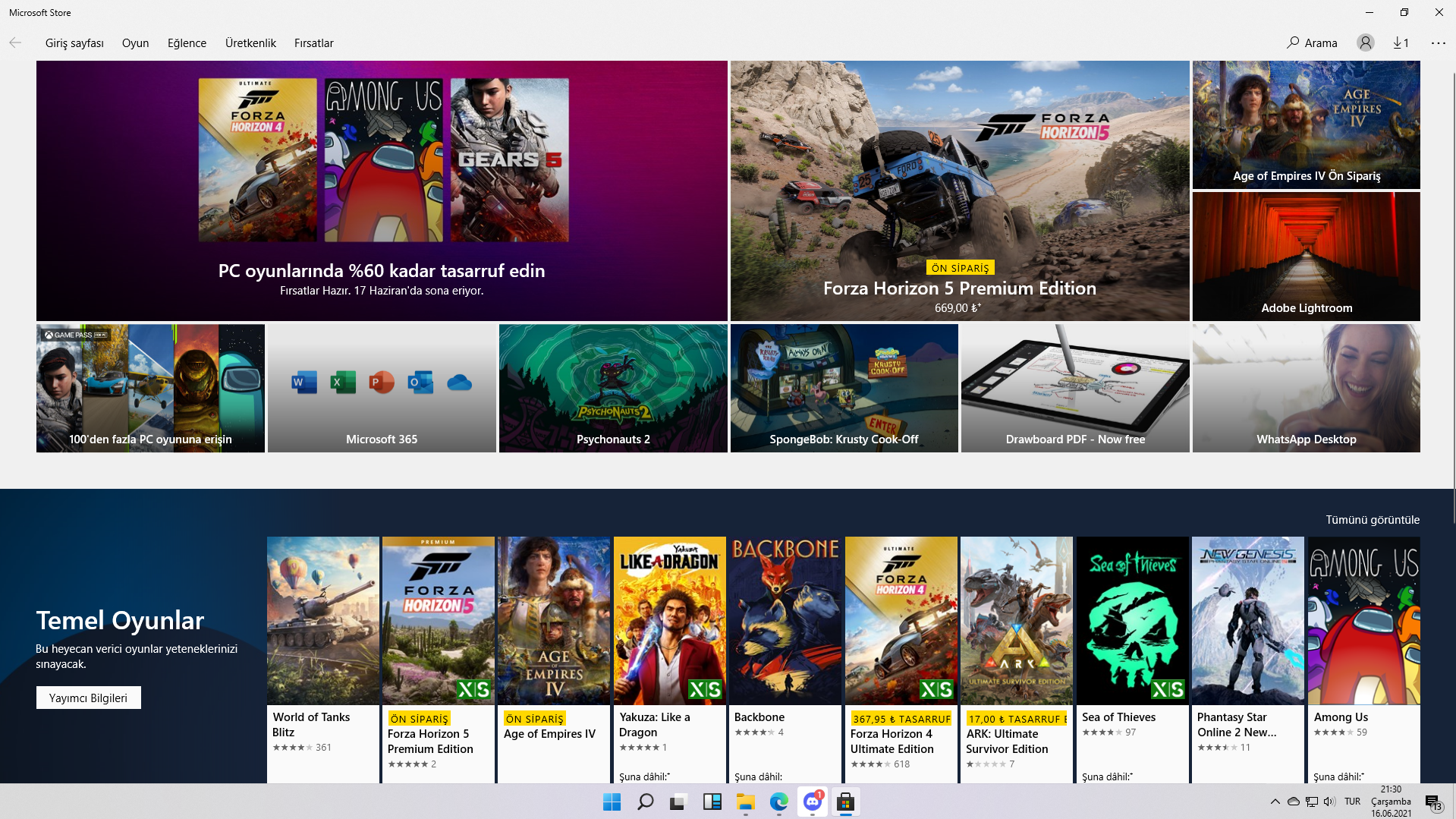Open network settings from the tray
Viewport: 1456px width, 819px height.
pyautogui.click(x=1312, y=802)
